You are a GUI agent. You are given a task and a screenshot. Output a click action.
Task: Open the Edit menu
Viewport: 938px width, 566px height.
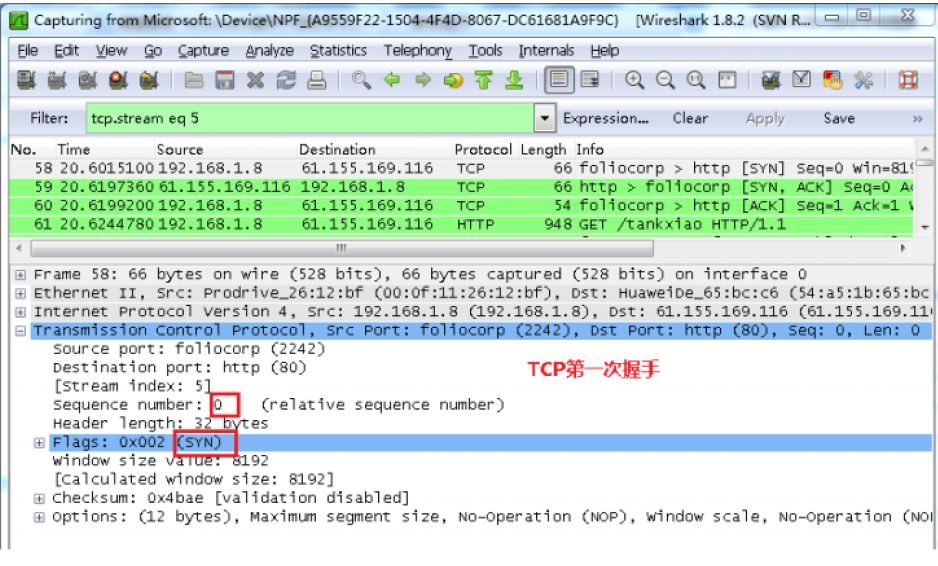pyautogui.click(x=66, y=51)
